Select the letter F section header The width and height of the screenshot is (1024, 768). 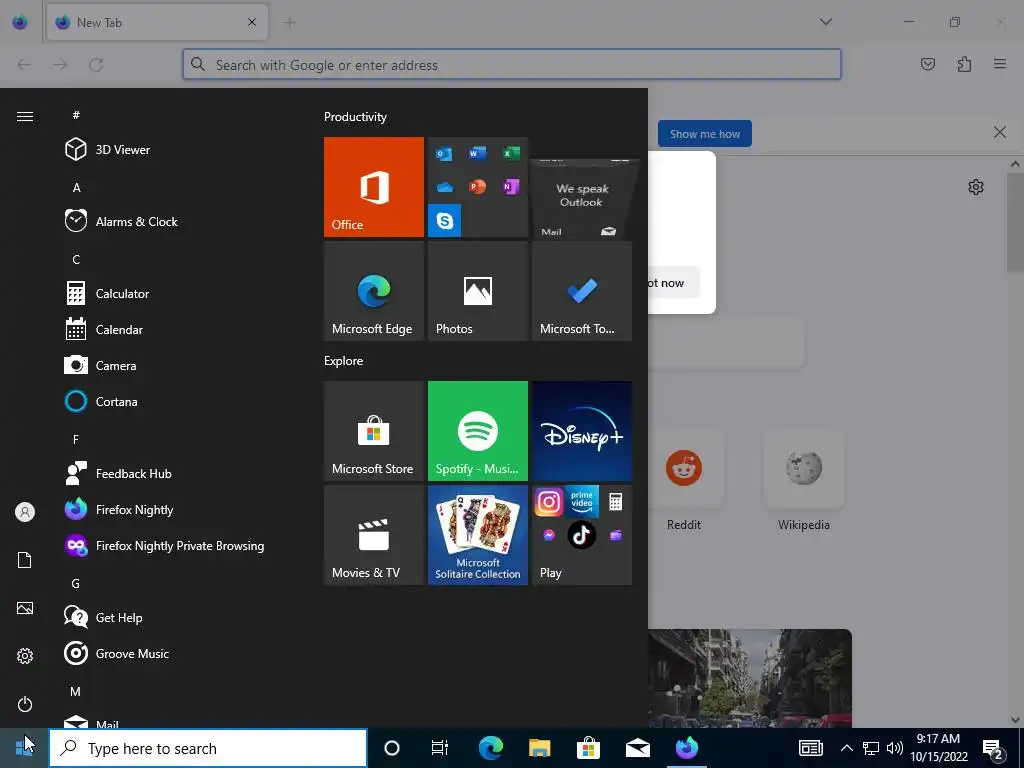(x=76, y=440)
